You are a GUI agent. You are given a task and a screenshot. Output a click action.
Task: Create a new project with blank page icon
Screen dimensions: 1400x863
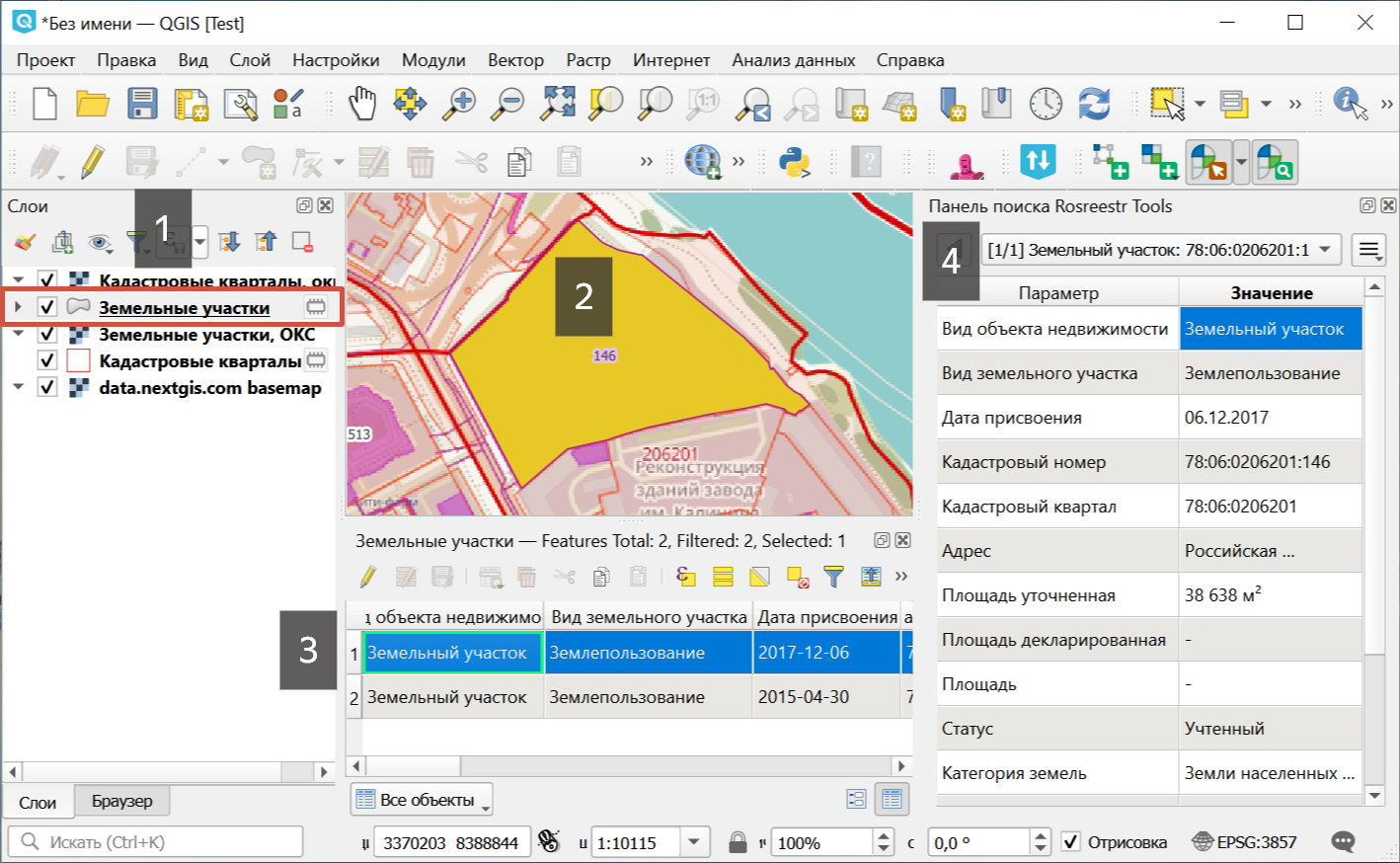tap(44, 103)
